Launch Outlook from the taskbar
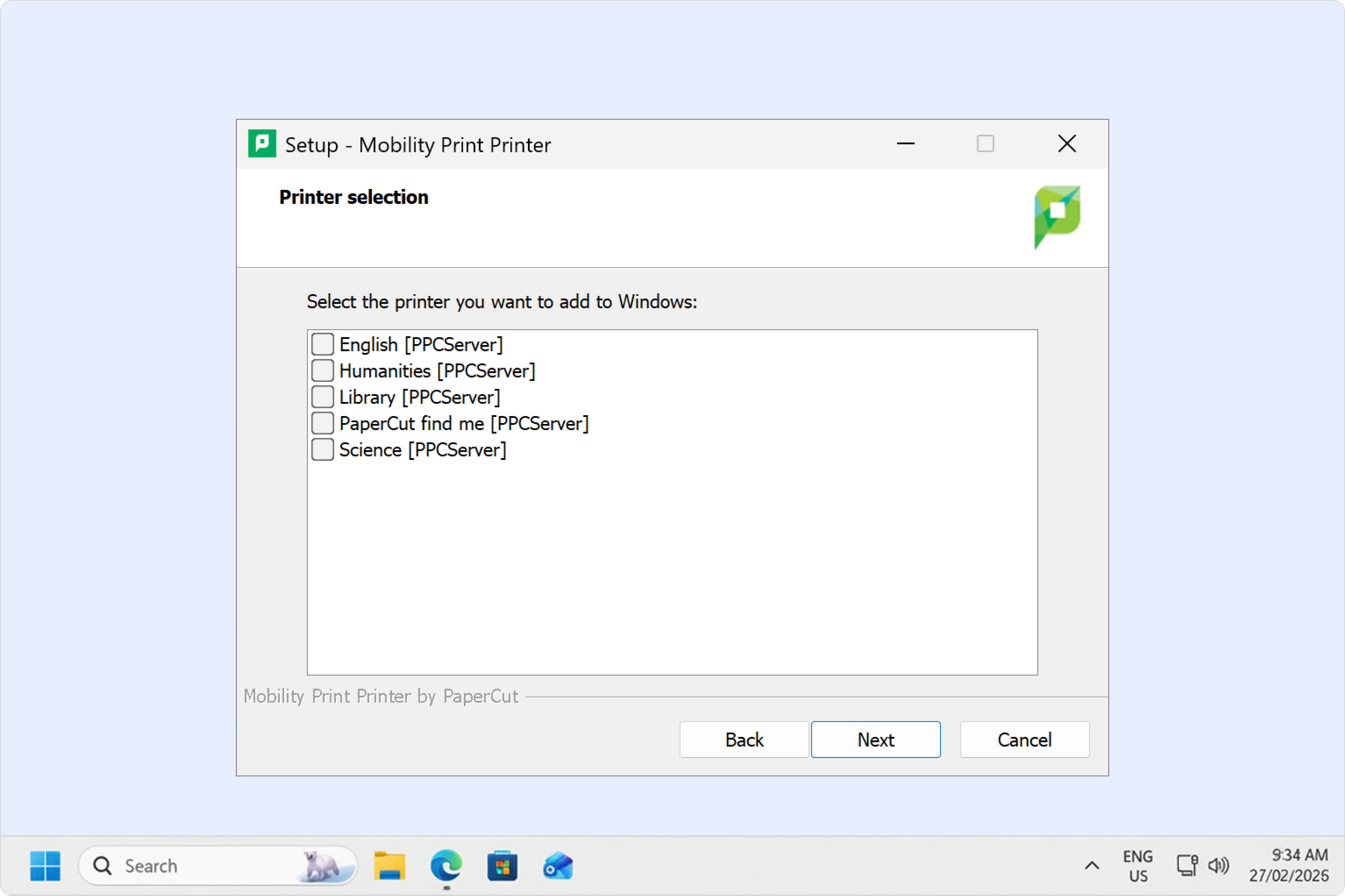 pos(558,865)
